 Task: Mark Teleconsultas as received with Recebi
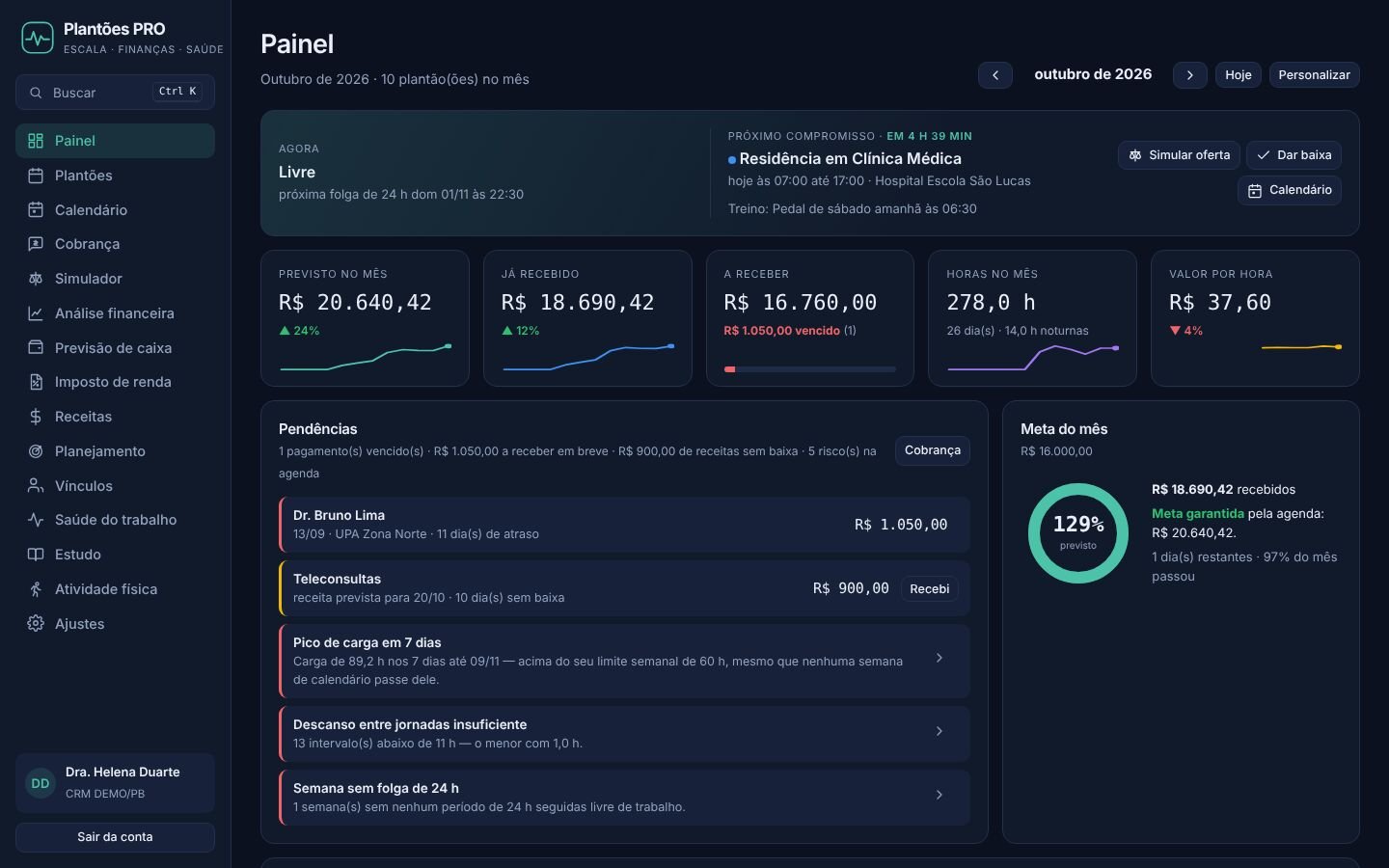pyautogui.click(x=930, y=588)
